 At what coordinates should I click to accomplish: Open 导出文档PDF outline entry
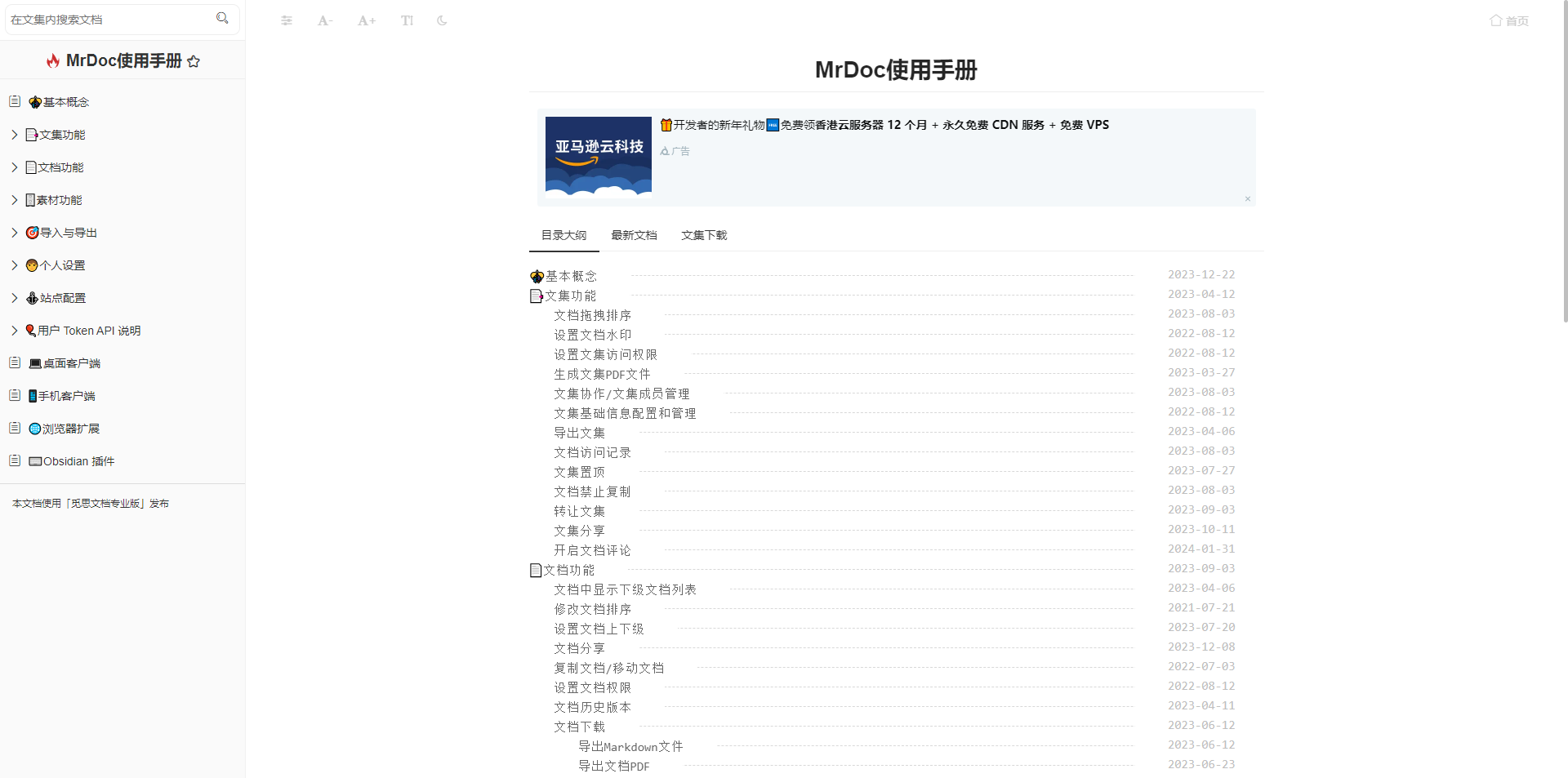click(614, 766)
